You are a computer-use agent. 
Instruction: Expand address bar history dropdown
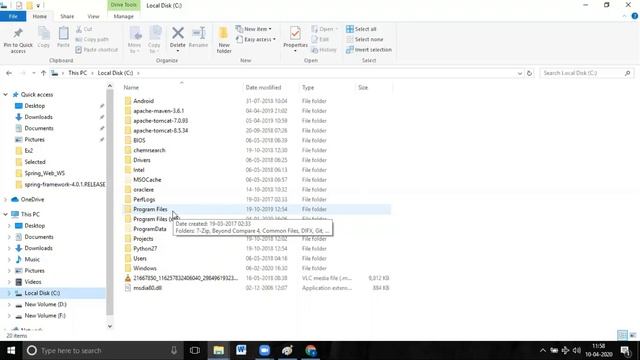520,73
